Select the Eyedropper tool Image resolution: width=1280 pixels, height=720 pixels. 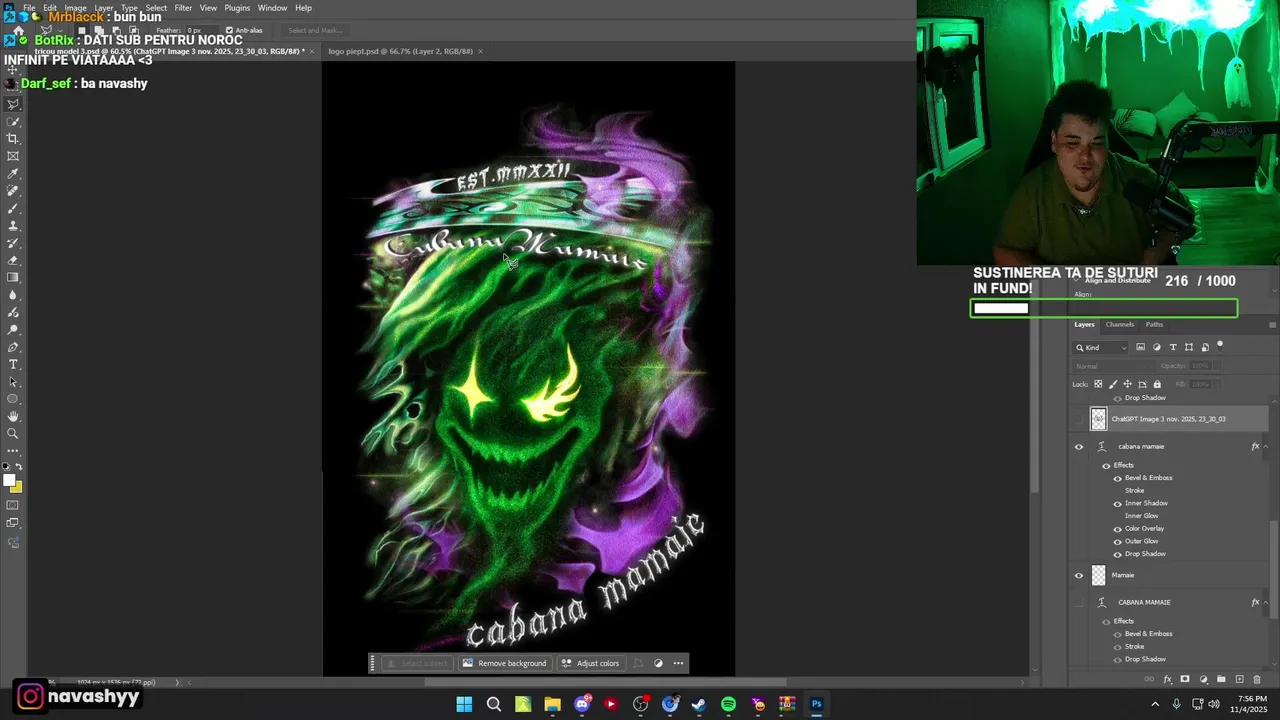click(13, 174)
